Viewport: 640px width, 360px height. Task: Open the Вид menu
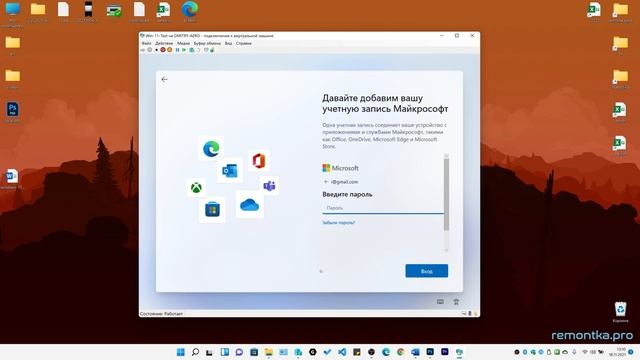coord(228,43)
